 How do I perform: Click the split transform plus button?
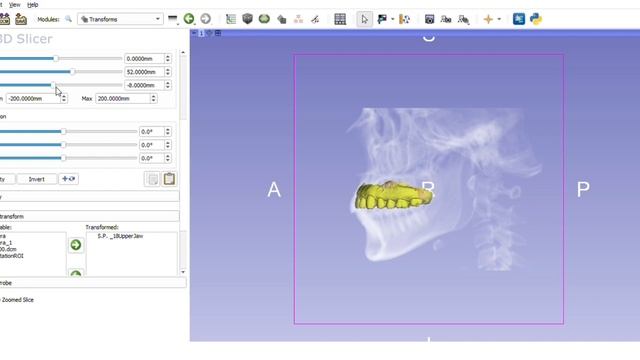68,179
